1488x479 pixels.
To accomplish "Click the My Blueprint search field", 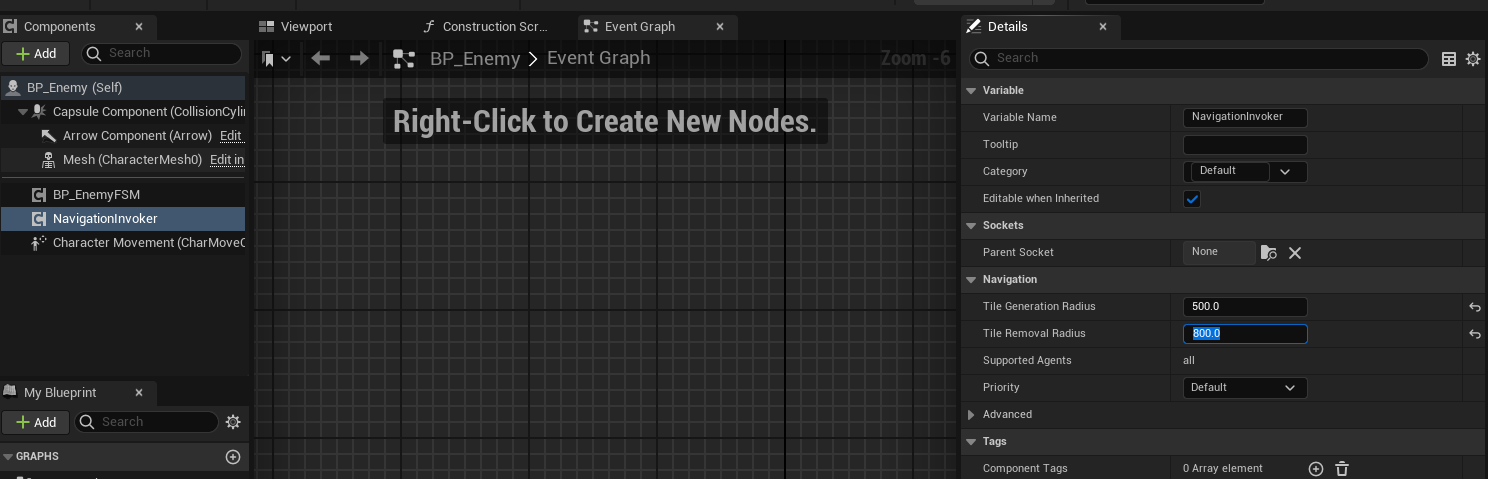I will coord(147,422).
